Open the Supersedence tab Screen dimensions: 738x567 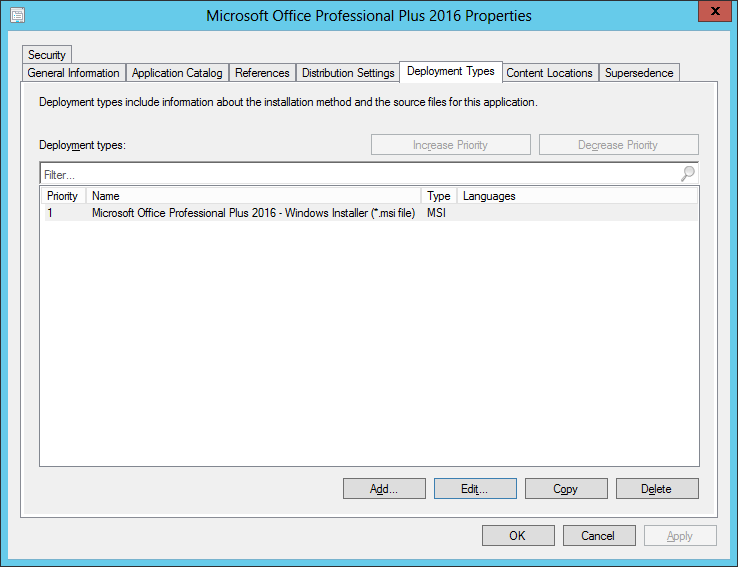pos(639,73)
